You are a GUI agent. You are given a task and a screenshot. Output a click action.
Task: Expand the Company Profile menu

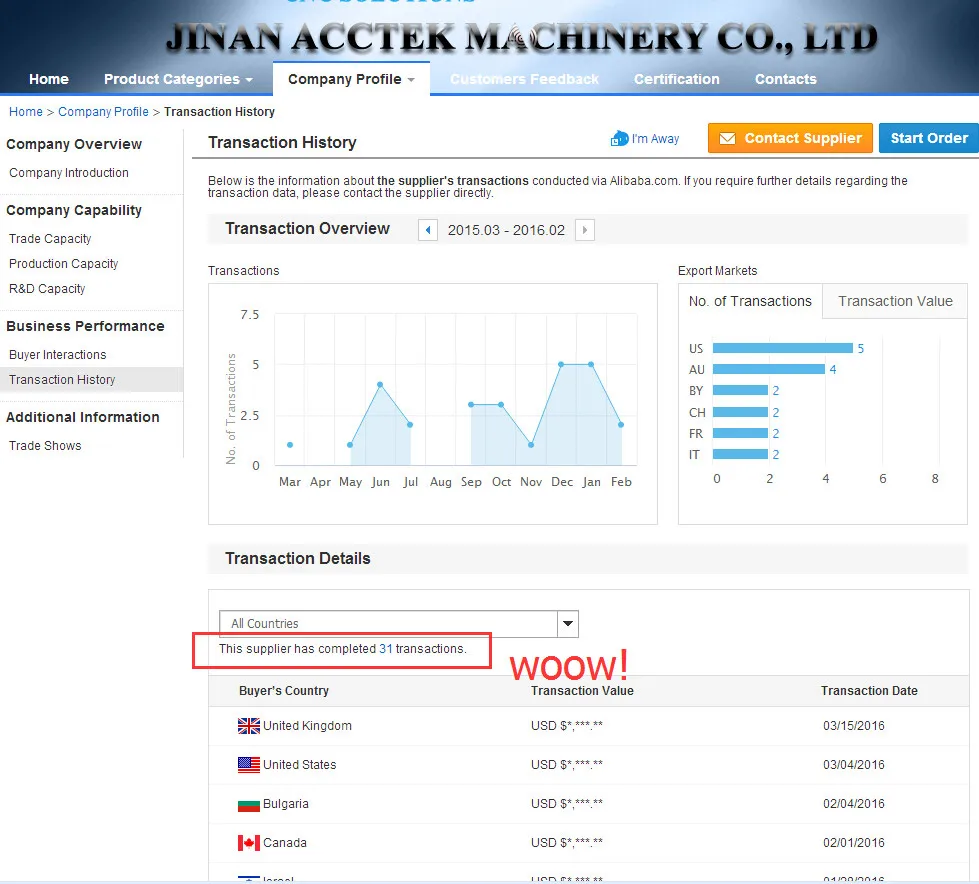[352, 79]
